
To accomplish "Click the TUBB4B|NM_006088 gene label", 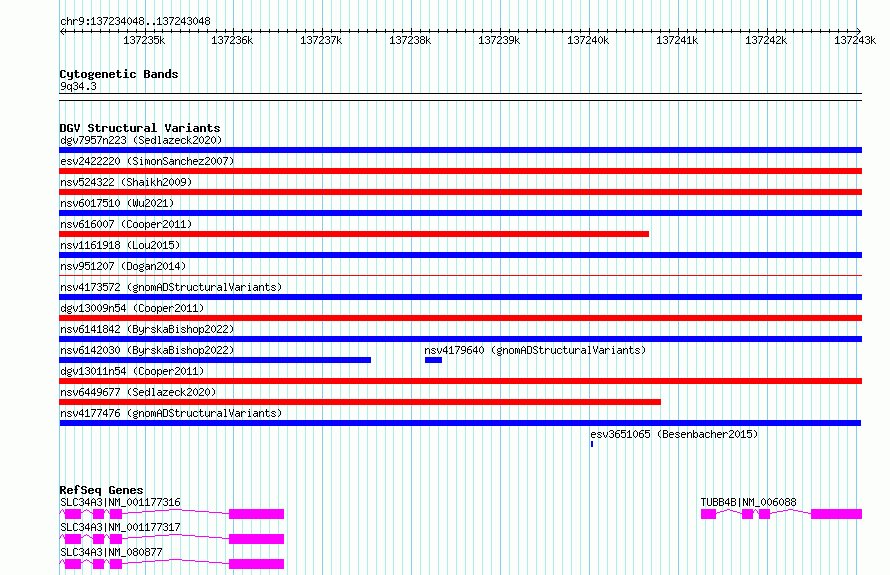I will tap(748, 502).
